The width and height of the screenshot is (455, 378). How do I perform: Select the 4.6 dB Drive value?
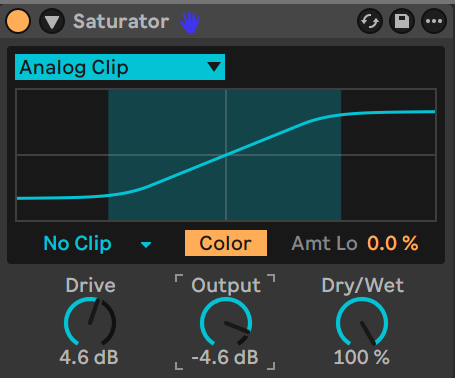89,357
